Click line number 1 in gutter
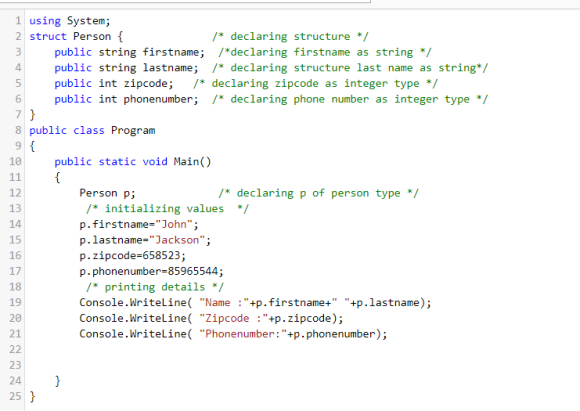The height and width of the screenshot is (411, 580). coord(18,21)
